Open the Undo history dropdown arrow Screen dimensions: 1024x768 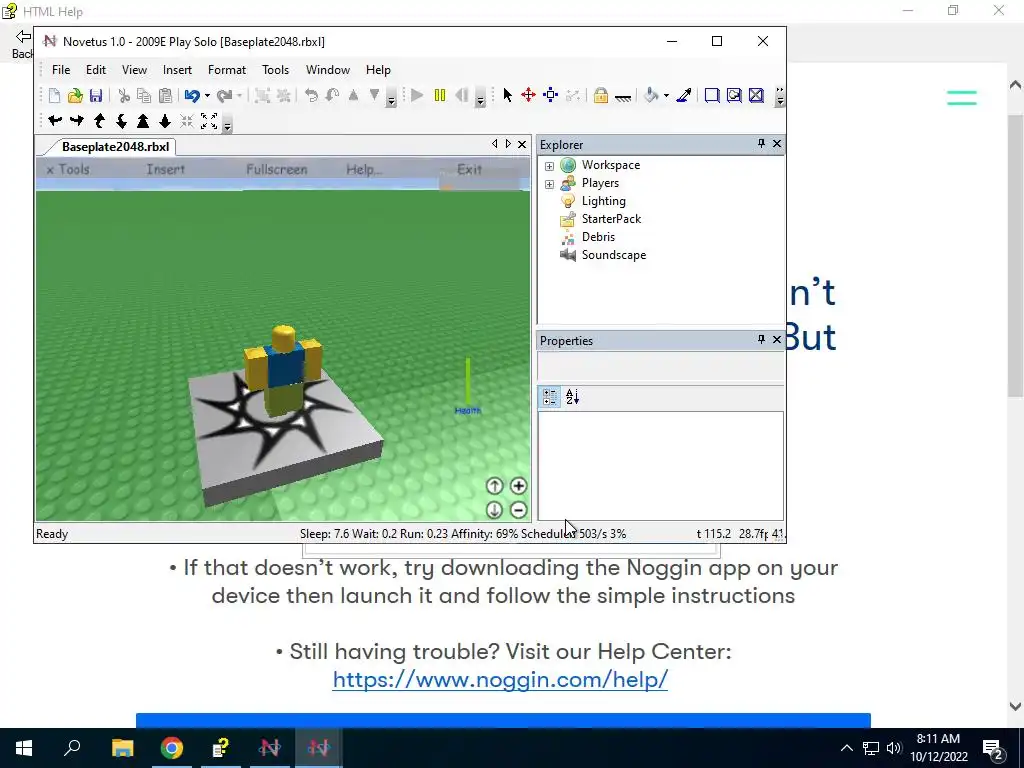pos(207,96)
